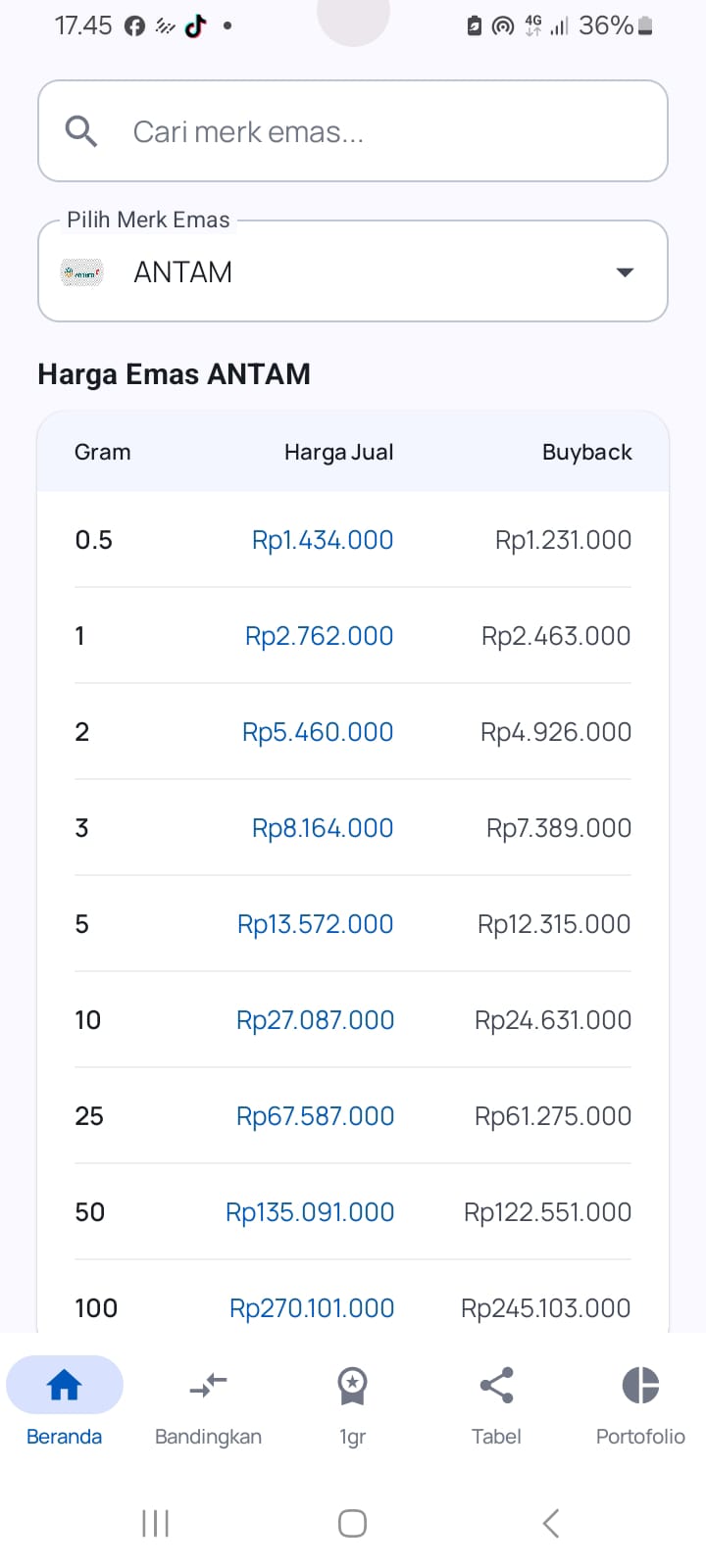Viewport: 706px width, 1568px height.
Task: Open the Tabel share icon
Action: pyautogui.click(x=496, y=1385)
